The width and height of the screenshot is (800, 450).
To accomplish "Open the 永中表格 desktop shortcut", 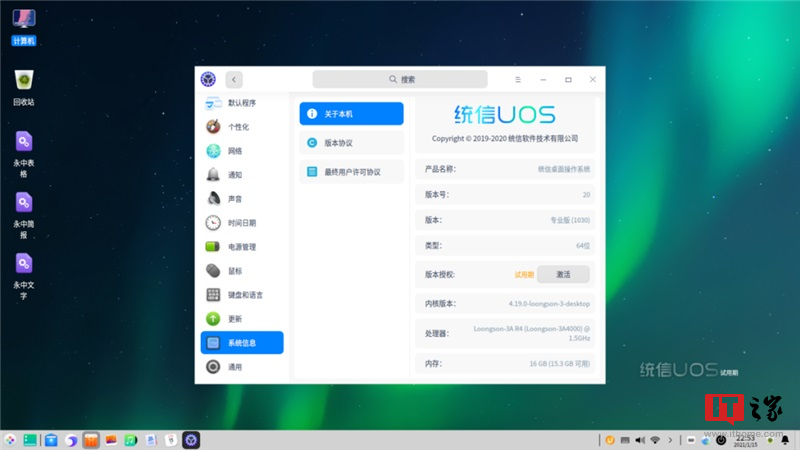I will pyautogui.click(x=24, y=155).
